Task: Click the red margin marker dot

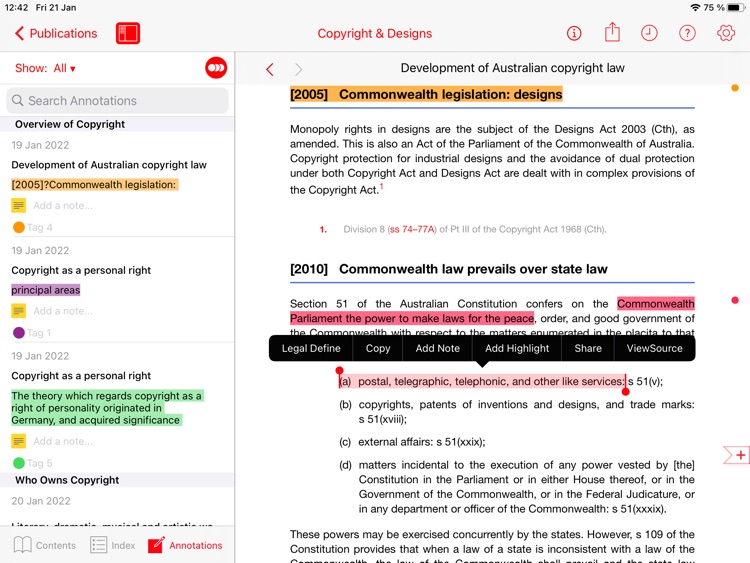Action: point(735,300)
